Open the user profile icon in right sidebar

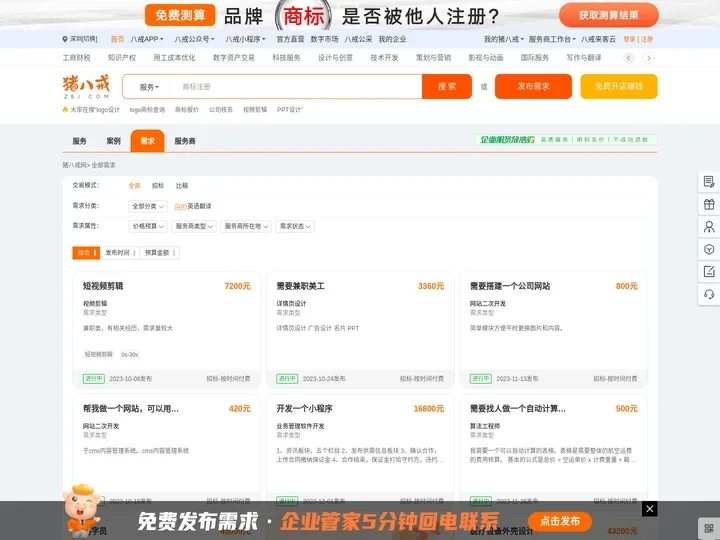pyautogui.click(x=709, y=227)
